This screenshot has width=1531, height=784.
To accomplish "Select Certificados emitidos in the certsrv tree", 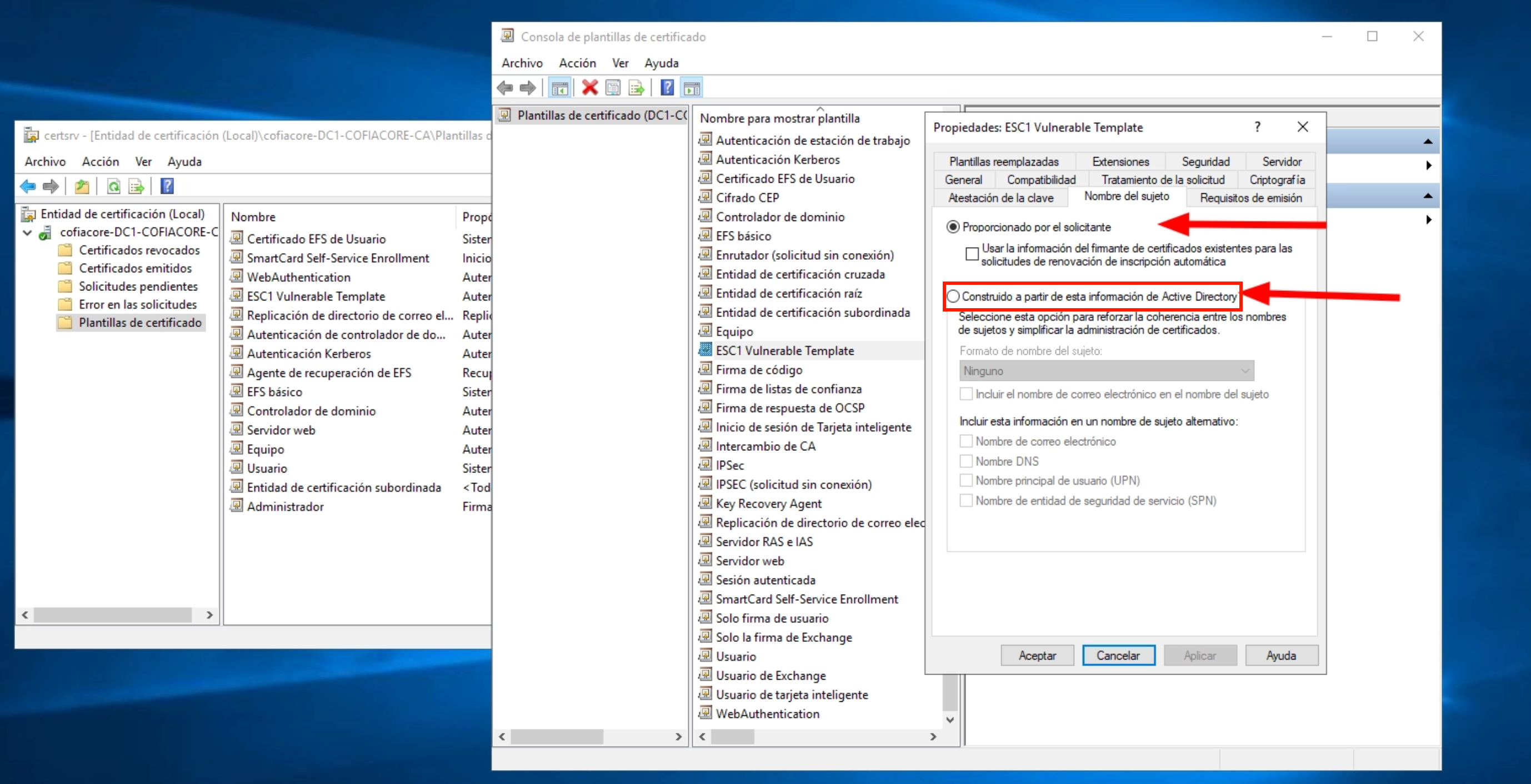I will pos(135,269).
